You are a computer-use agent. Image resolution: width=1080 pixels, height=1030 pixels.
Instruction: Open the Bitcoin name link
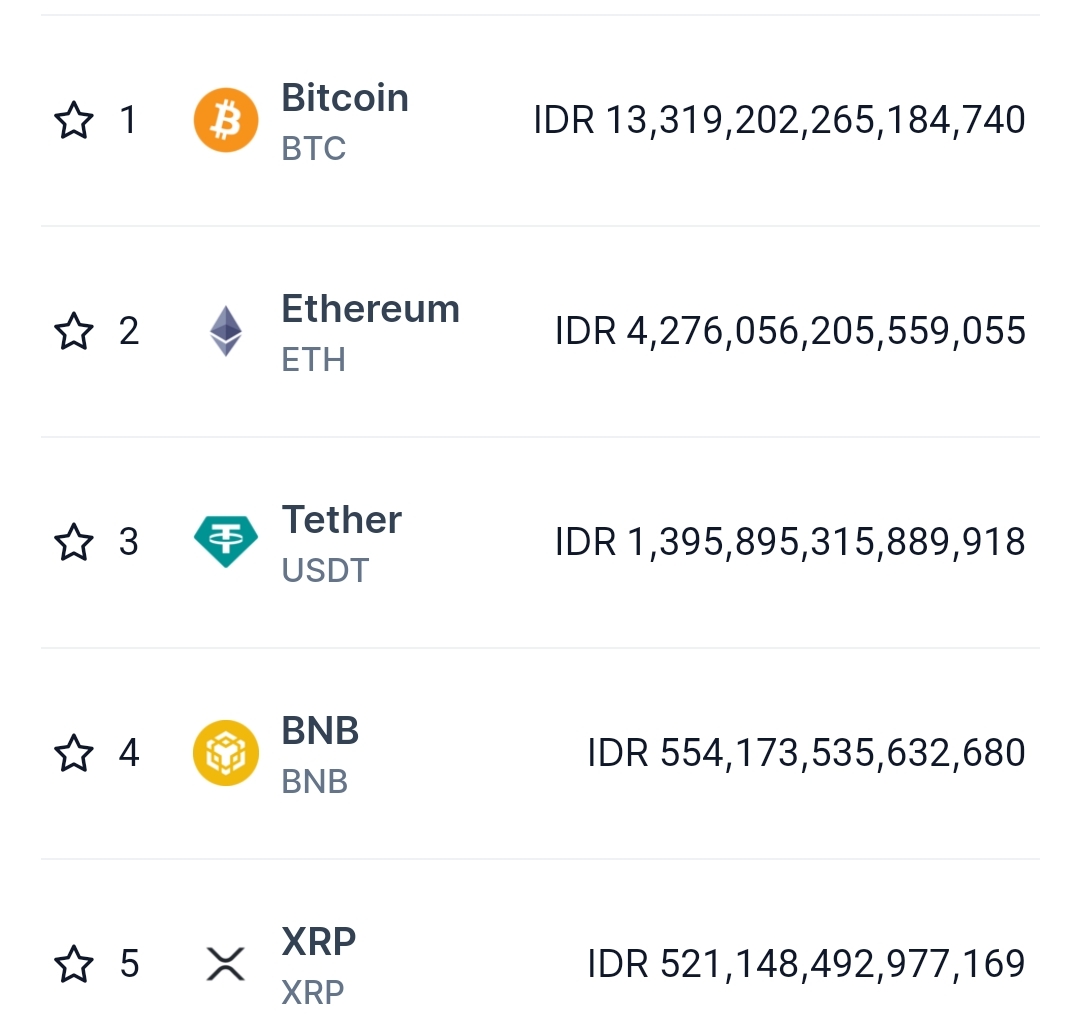point(345,98)
